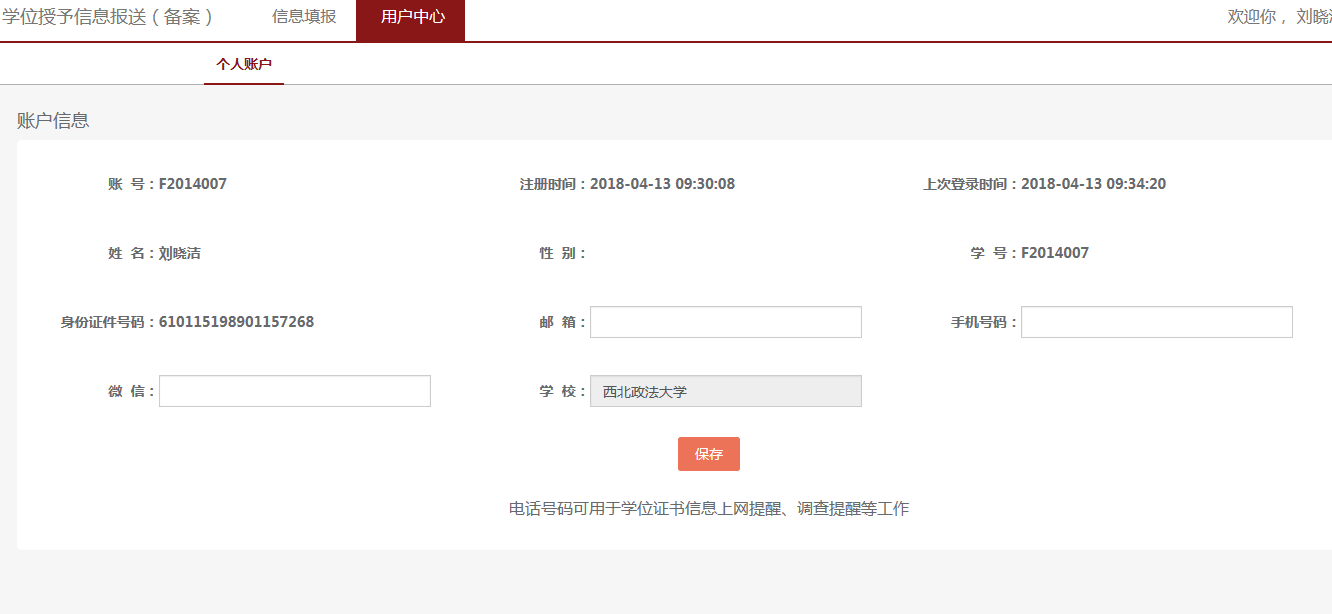Screen dimensions: 1332x614
Task: Click the 电话号码可用于学位证书 hint text
Action: coord(709,509)
